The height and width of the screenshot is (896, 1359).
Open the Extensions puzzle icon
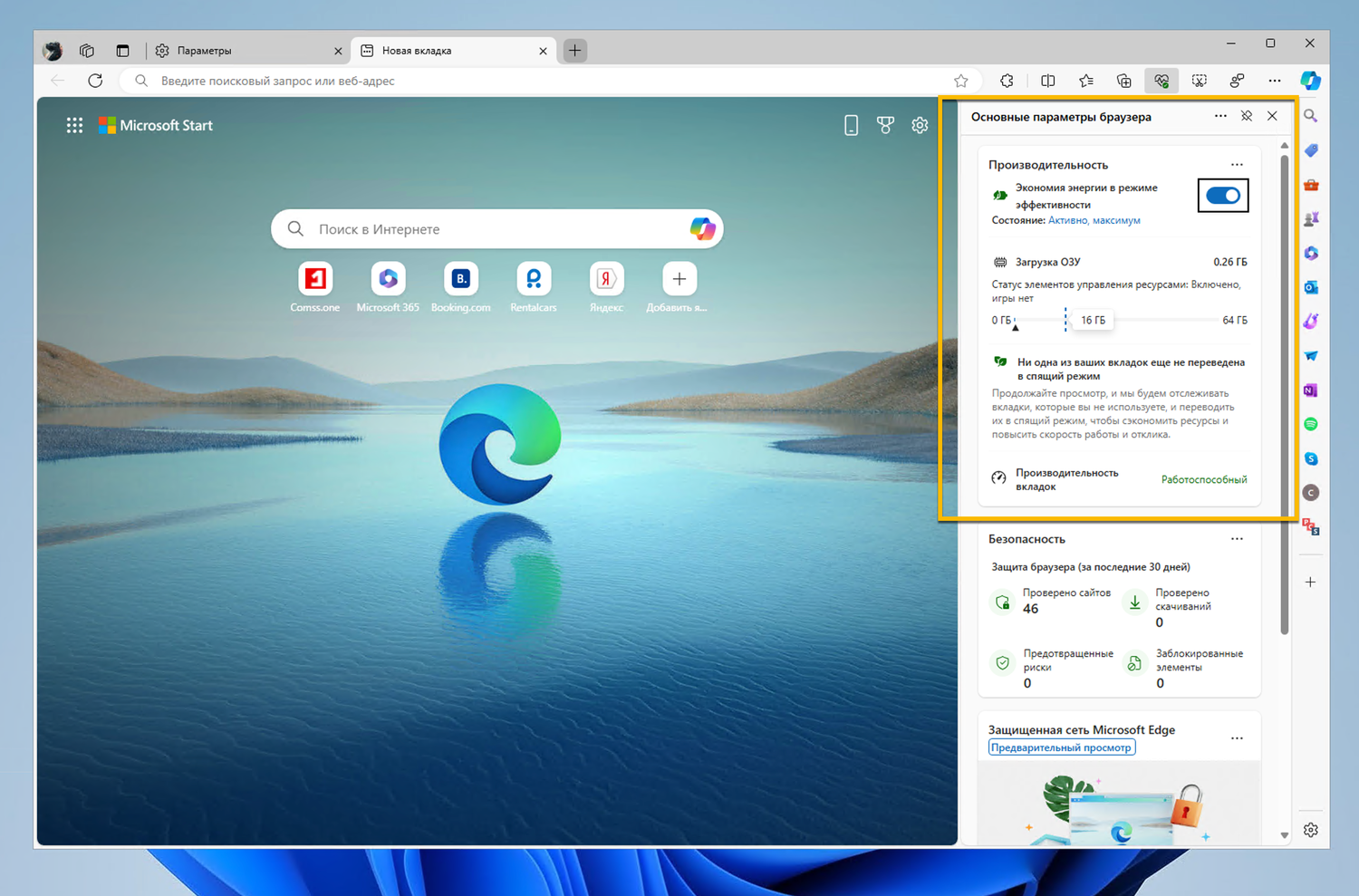(x=1007, y=81)
